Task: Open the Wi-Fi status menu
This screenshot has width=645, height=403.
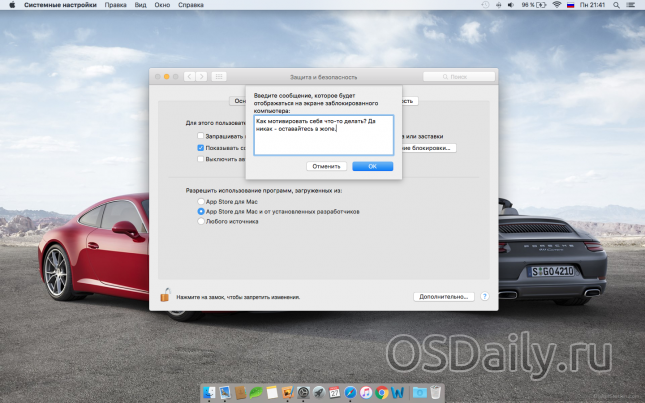Action: point(556,5)
